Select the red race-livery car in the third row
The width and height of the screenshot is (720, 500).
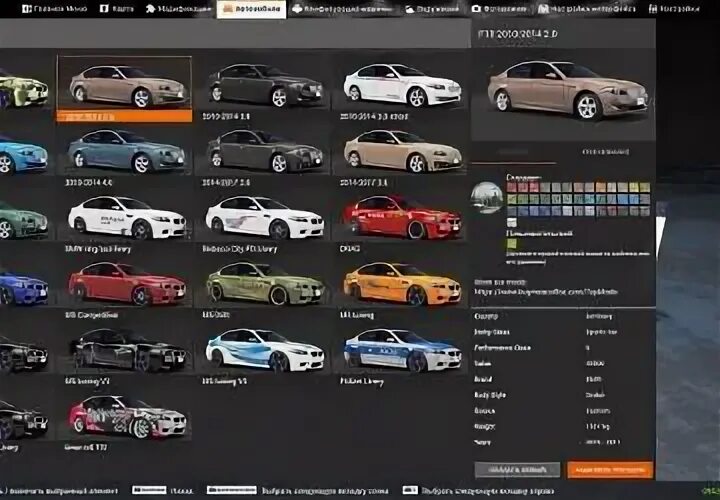pos(401,217)
